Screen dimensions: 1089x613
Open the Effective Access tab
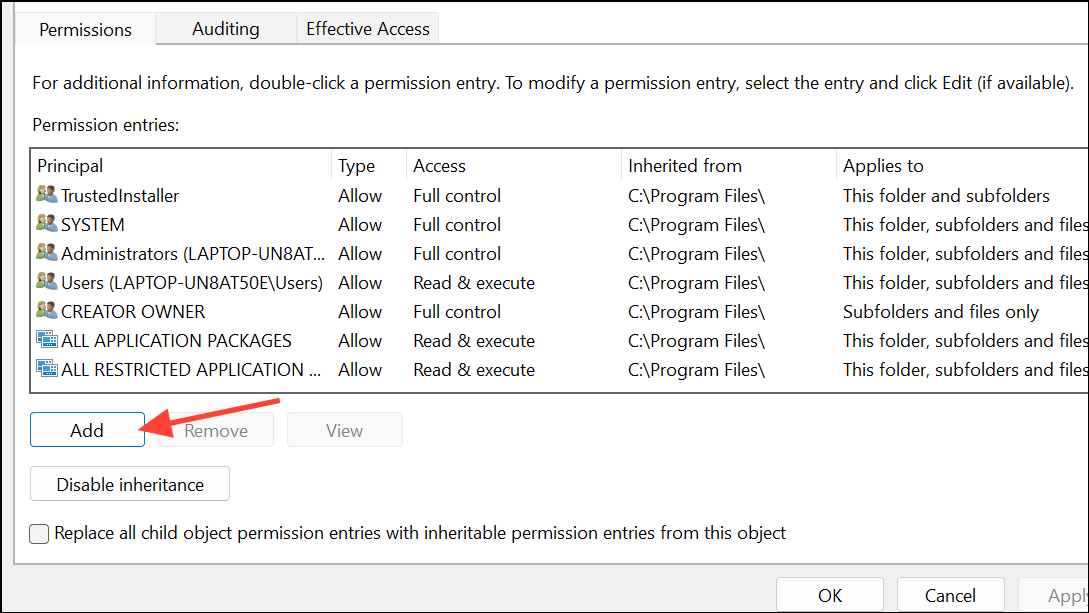pos(367,29)
